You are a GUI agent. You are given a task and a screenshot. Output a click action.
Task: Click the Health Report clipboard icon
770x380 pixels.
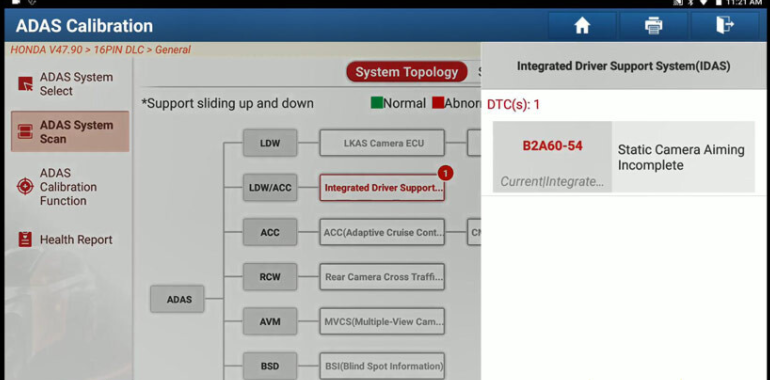26,240
